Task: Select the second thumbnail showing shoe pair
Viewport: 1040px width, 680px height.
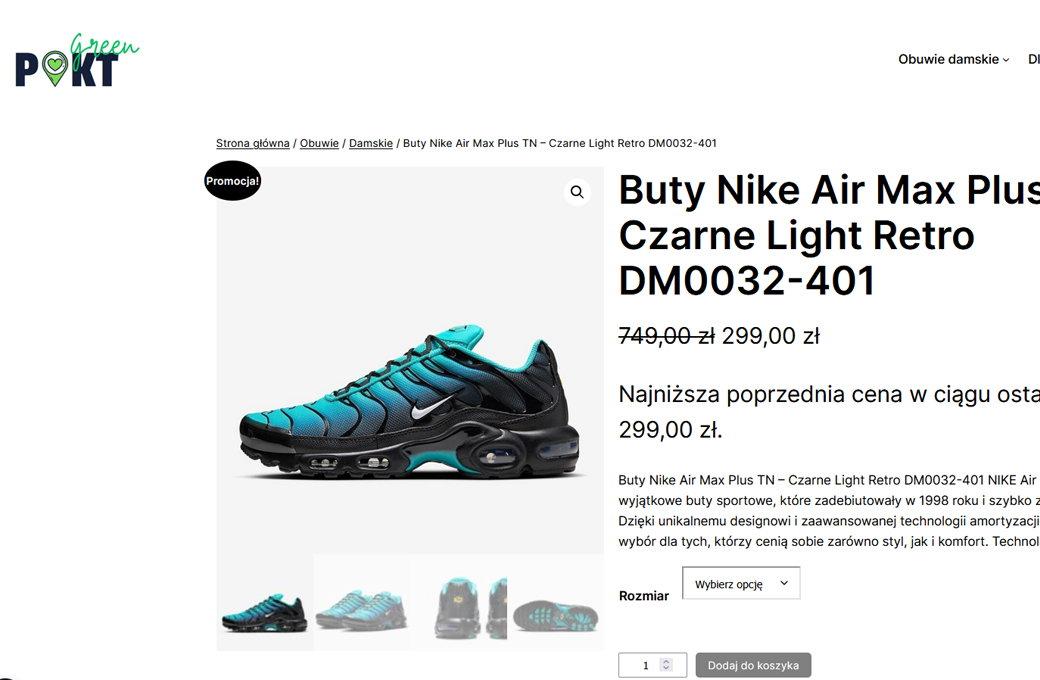Action: pyautogui.click(x=361, y=602)
